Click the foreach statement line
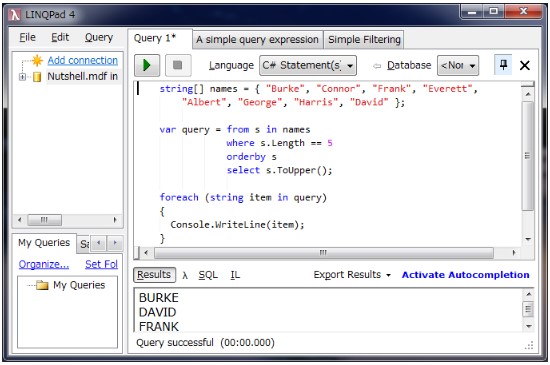The height and width of the screenshot is (365, 550). click(x=243, y=197)
